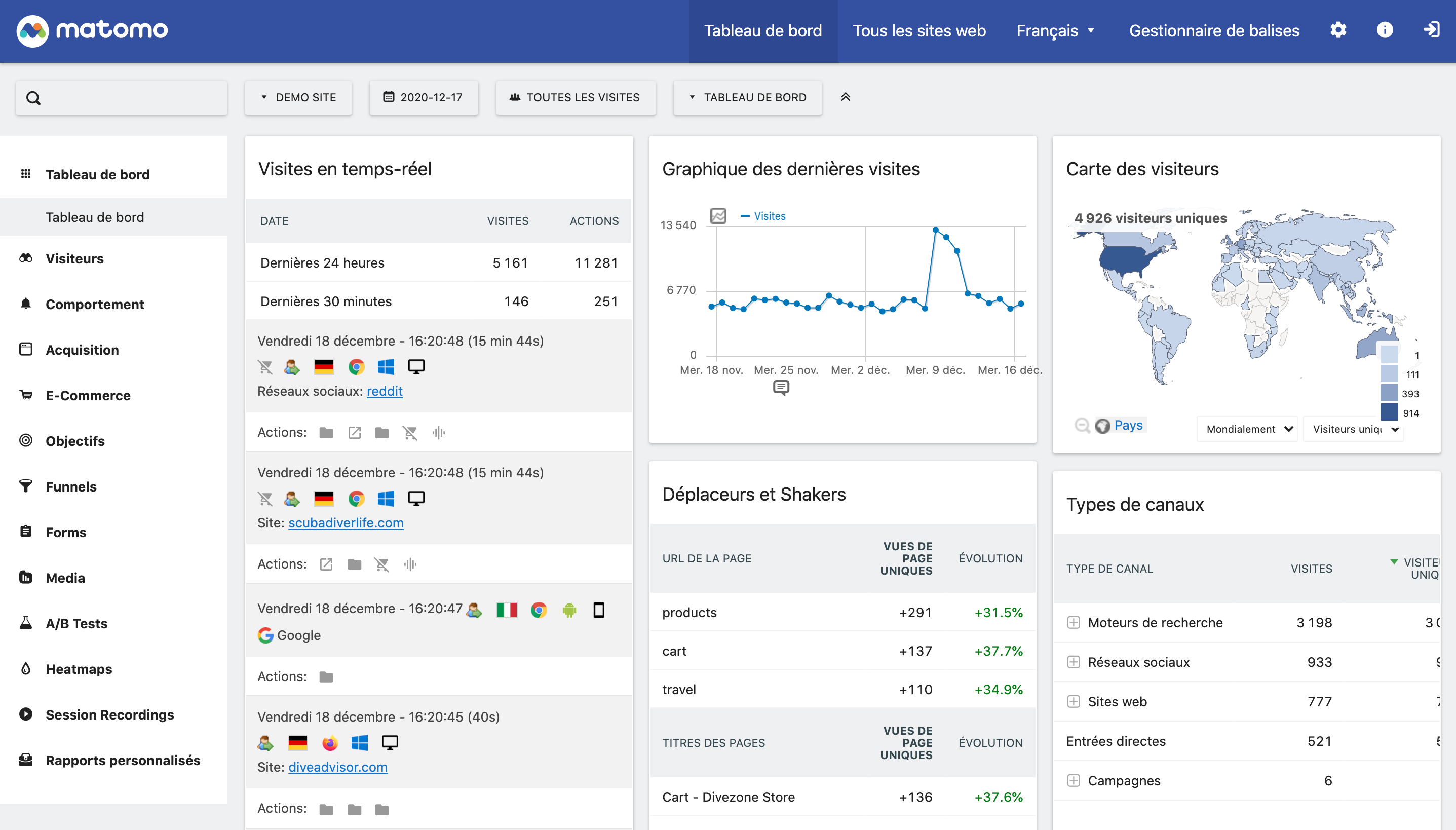
Task: Click the annotations icon below the visits graph
Action: point(781,388)
